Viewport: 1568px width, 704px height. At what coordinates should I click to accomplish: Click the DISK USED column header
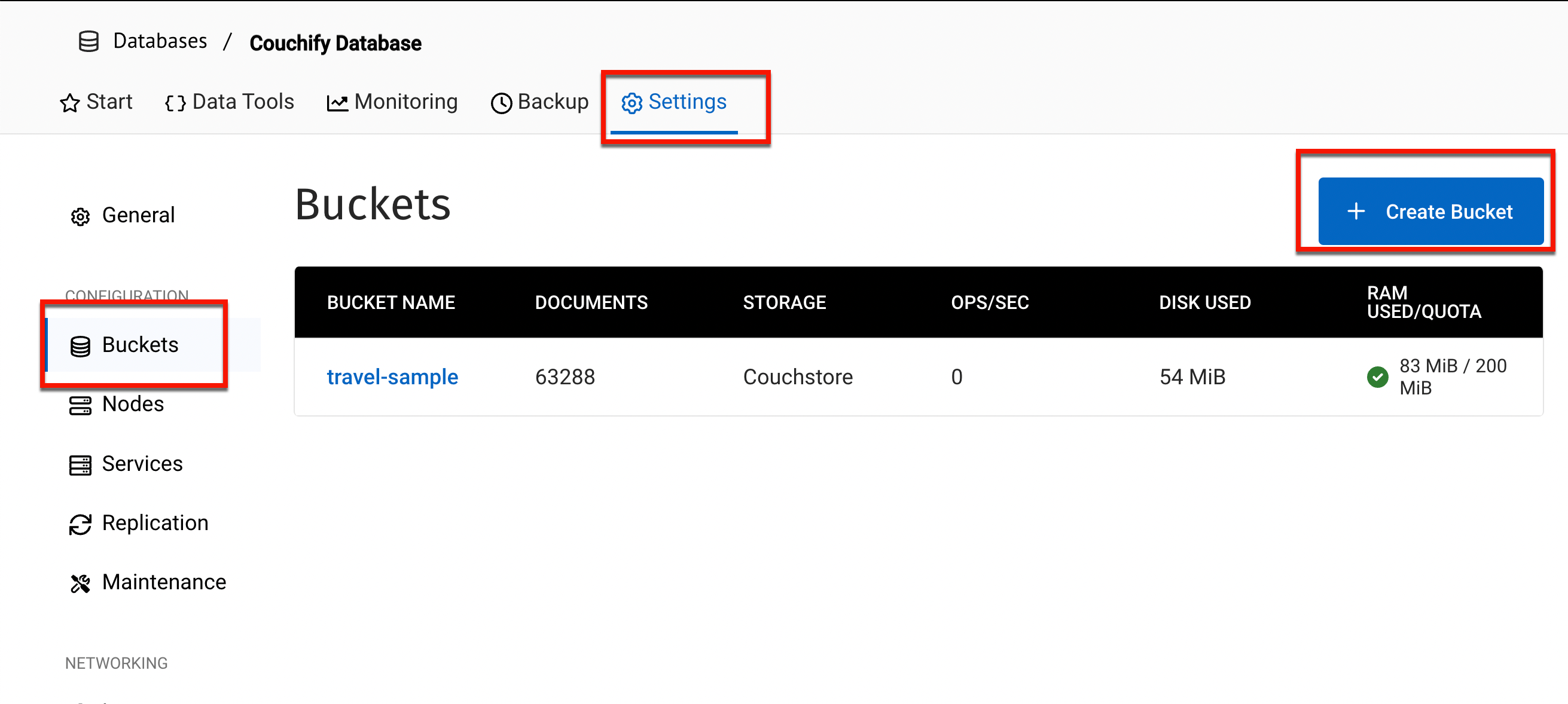(x=1204, y=302)
